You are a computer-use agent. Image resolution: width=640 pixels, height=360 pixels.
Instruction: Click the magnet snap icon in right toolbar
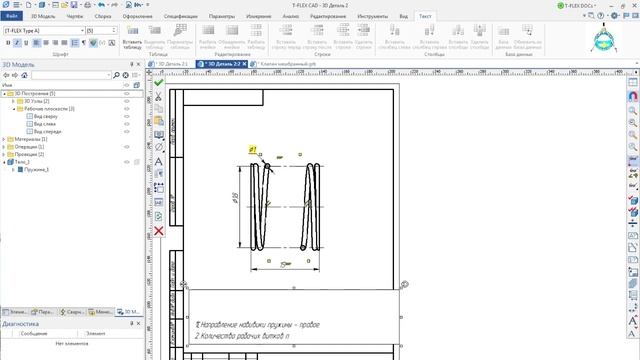633,96
